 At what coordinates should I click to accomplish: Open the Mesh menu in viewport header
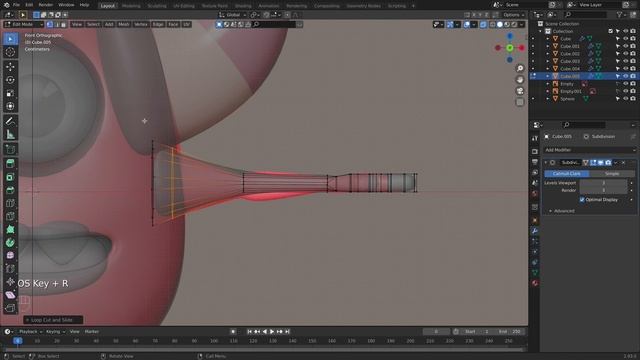point(123,24)
